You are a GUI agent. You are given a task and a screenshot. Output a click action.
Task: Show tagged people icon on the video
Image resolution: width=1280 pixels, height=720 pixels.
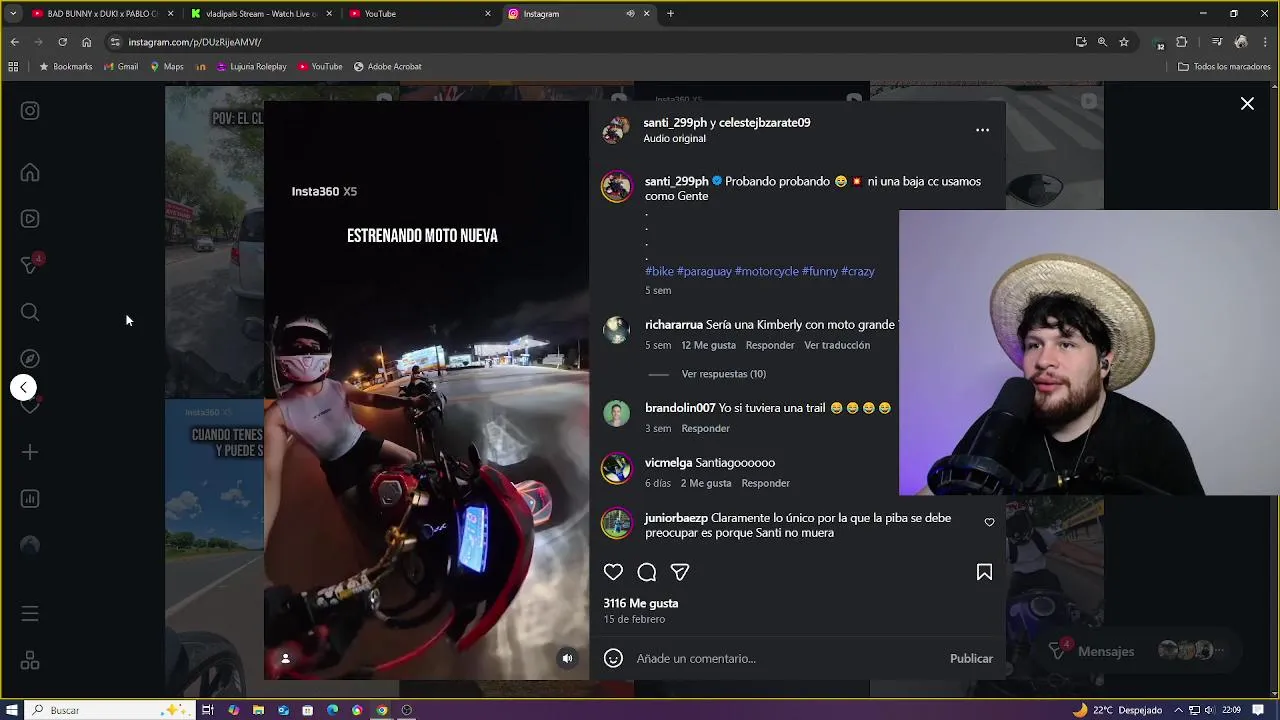(x=285, y=658)
